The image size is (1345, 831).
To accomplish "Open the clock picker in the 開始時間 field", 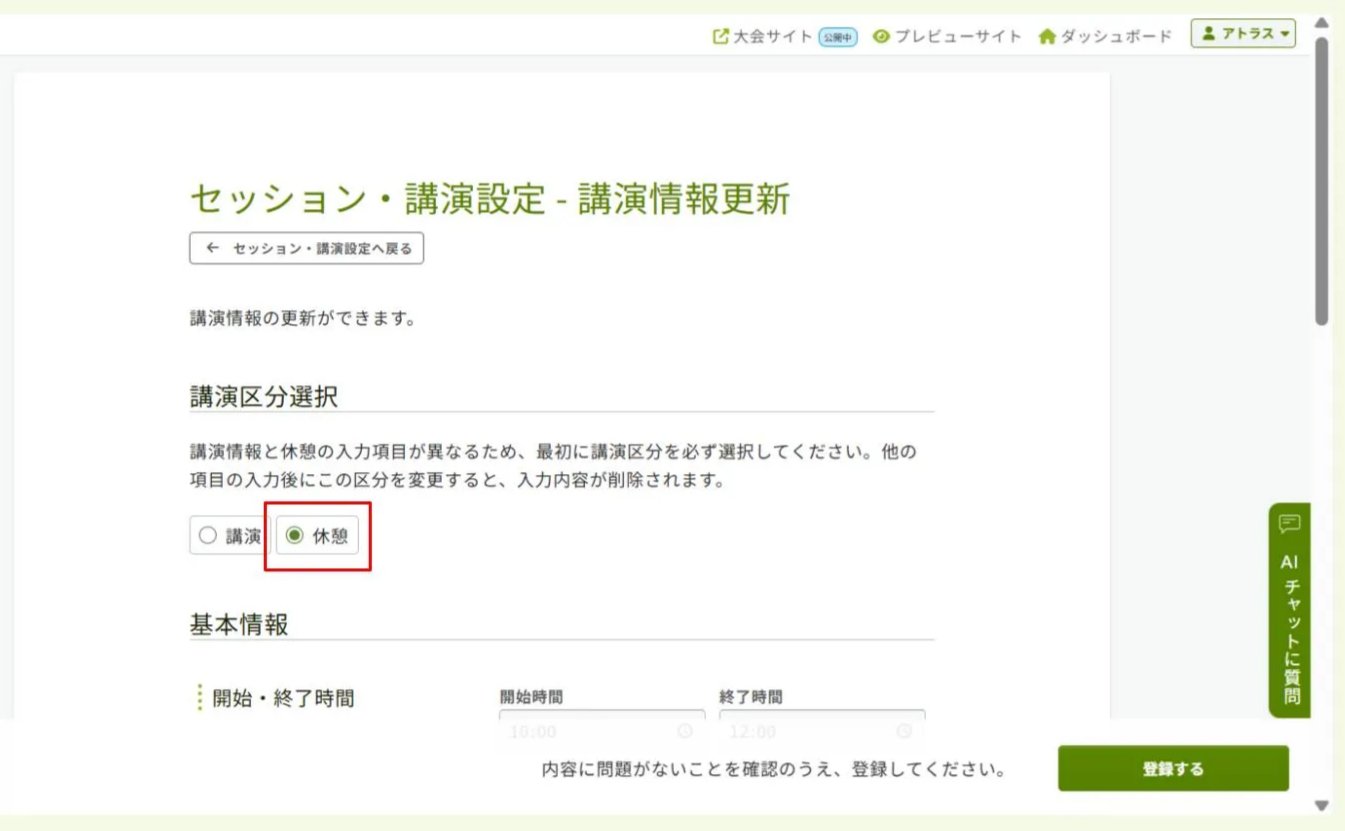I will 683,729.
